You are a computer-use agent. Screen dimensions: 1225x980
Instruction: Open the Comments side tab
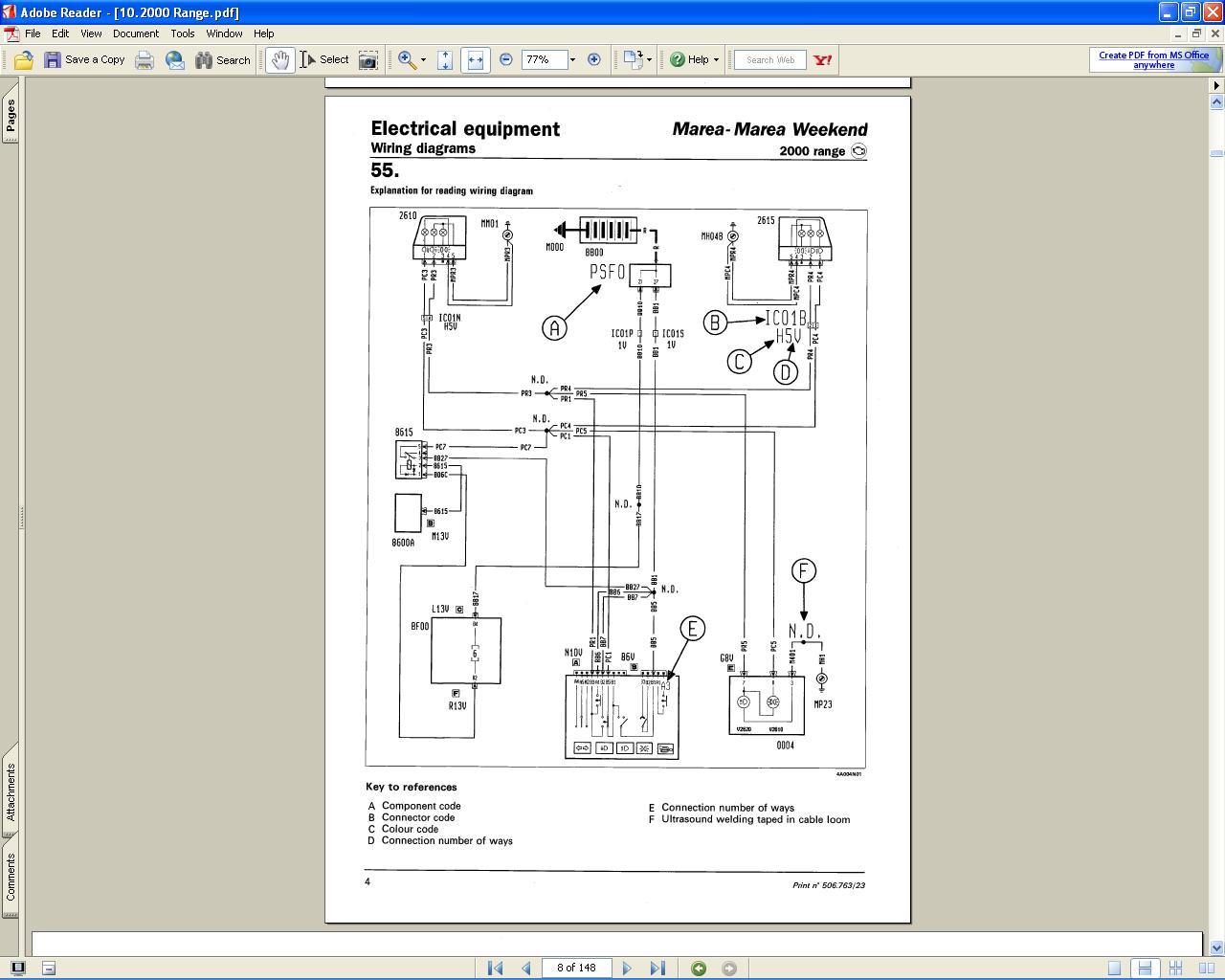coord(11,878)
